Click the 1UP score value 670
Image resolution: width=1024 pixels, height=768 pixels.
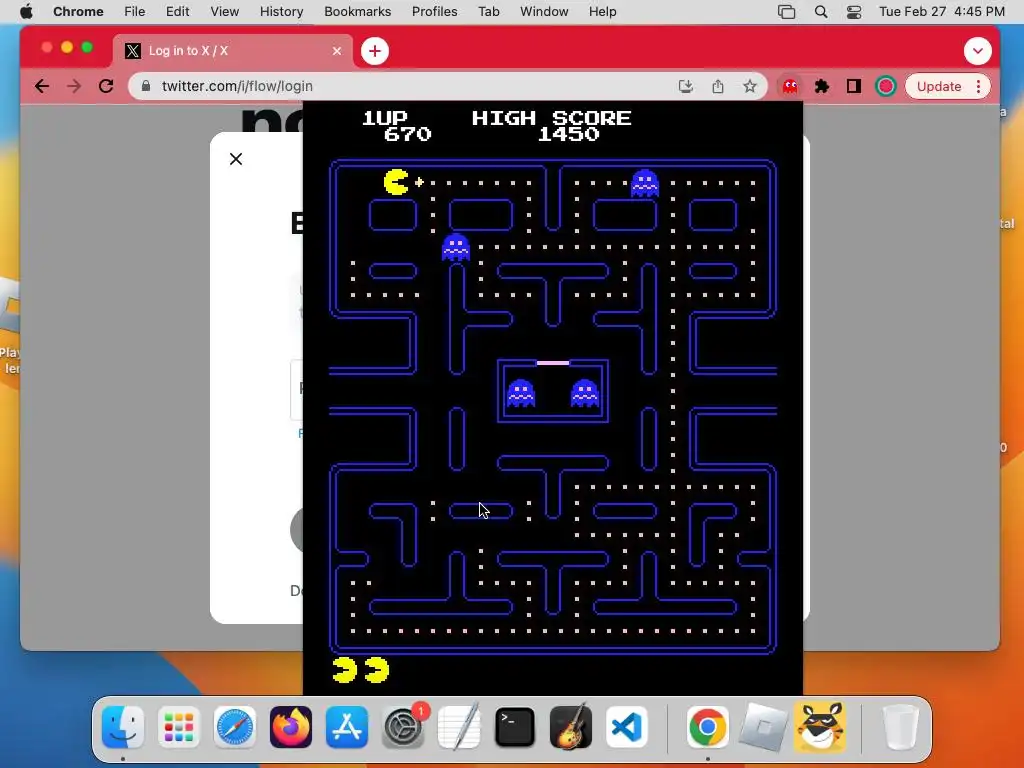pos(408,134)
